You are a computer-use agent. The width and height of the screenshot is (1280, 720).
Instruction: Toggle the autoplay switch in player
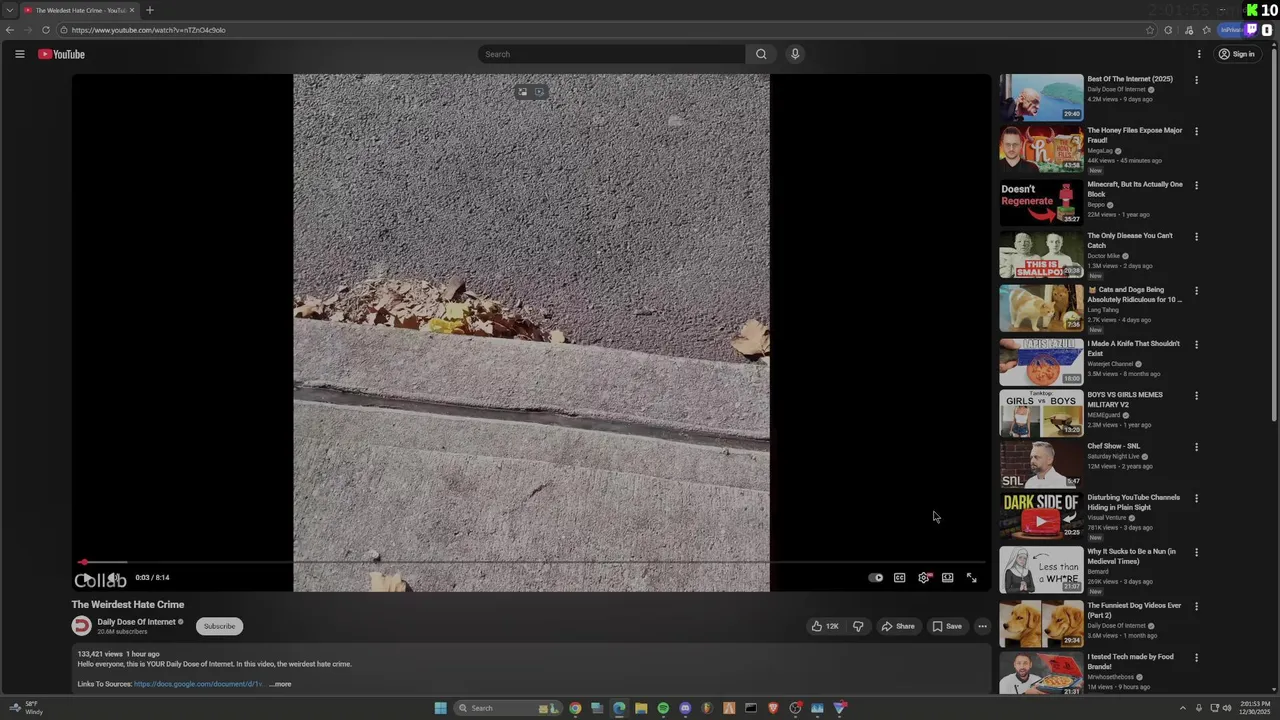click(876, 577)
